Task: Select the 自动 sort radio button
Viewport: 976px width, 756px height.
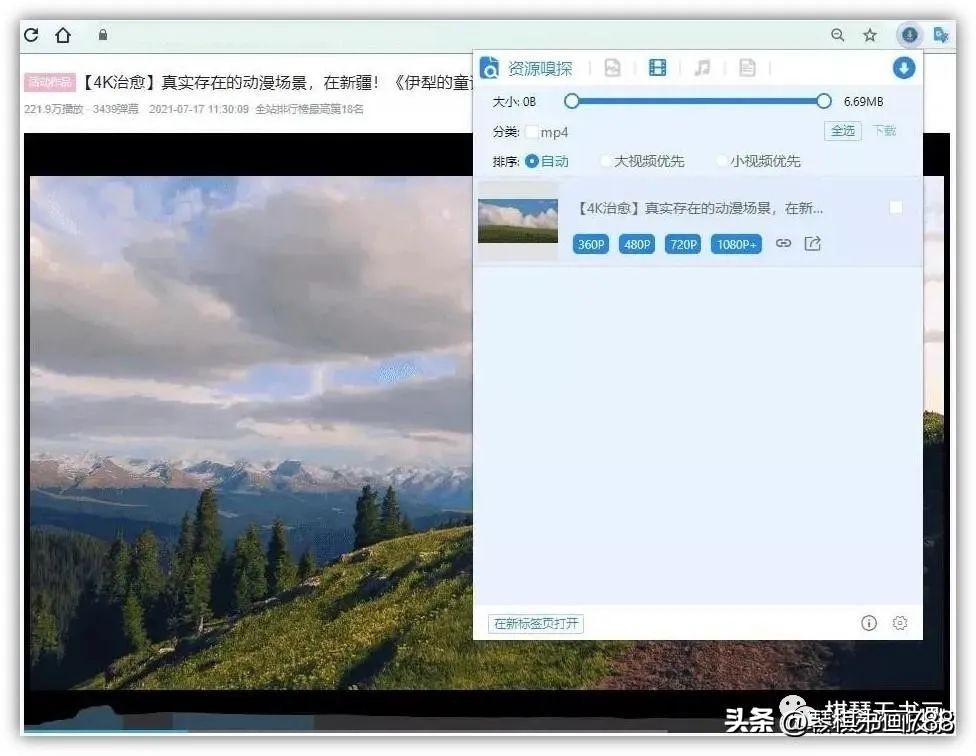Action: 532,161
